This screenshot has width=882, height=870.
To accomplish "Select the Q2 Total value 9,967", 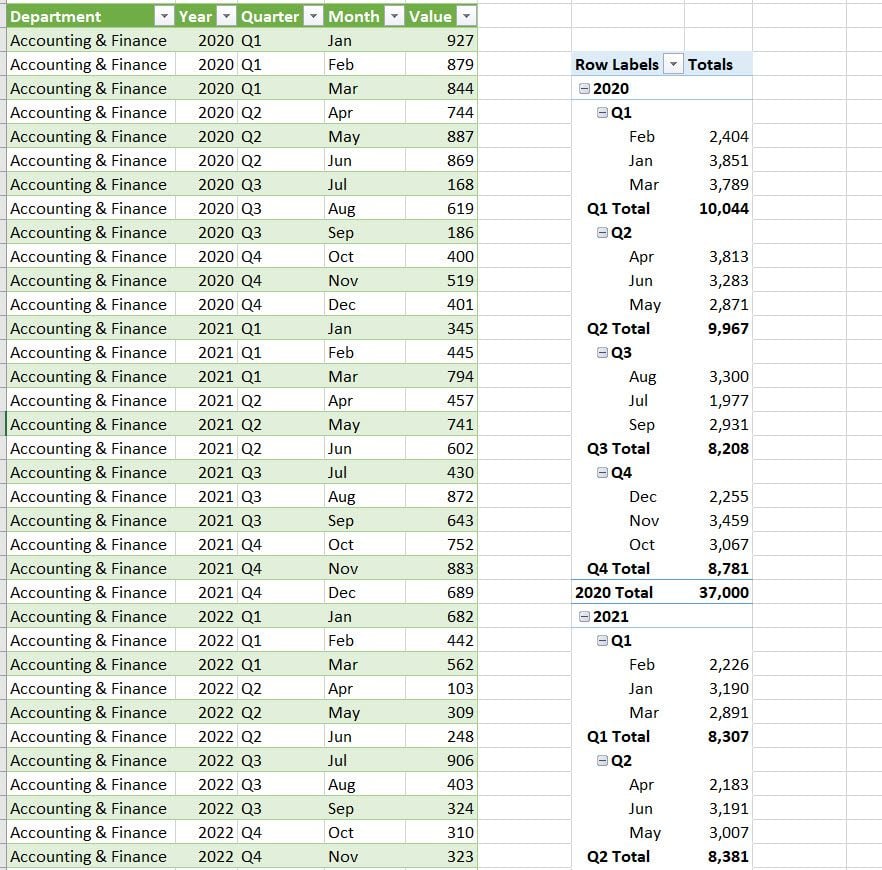I will click(718, 328).
